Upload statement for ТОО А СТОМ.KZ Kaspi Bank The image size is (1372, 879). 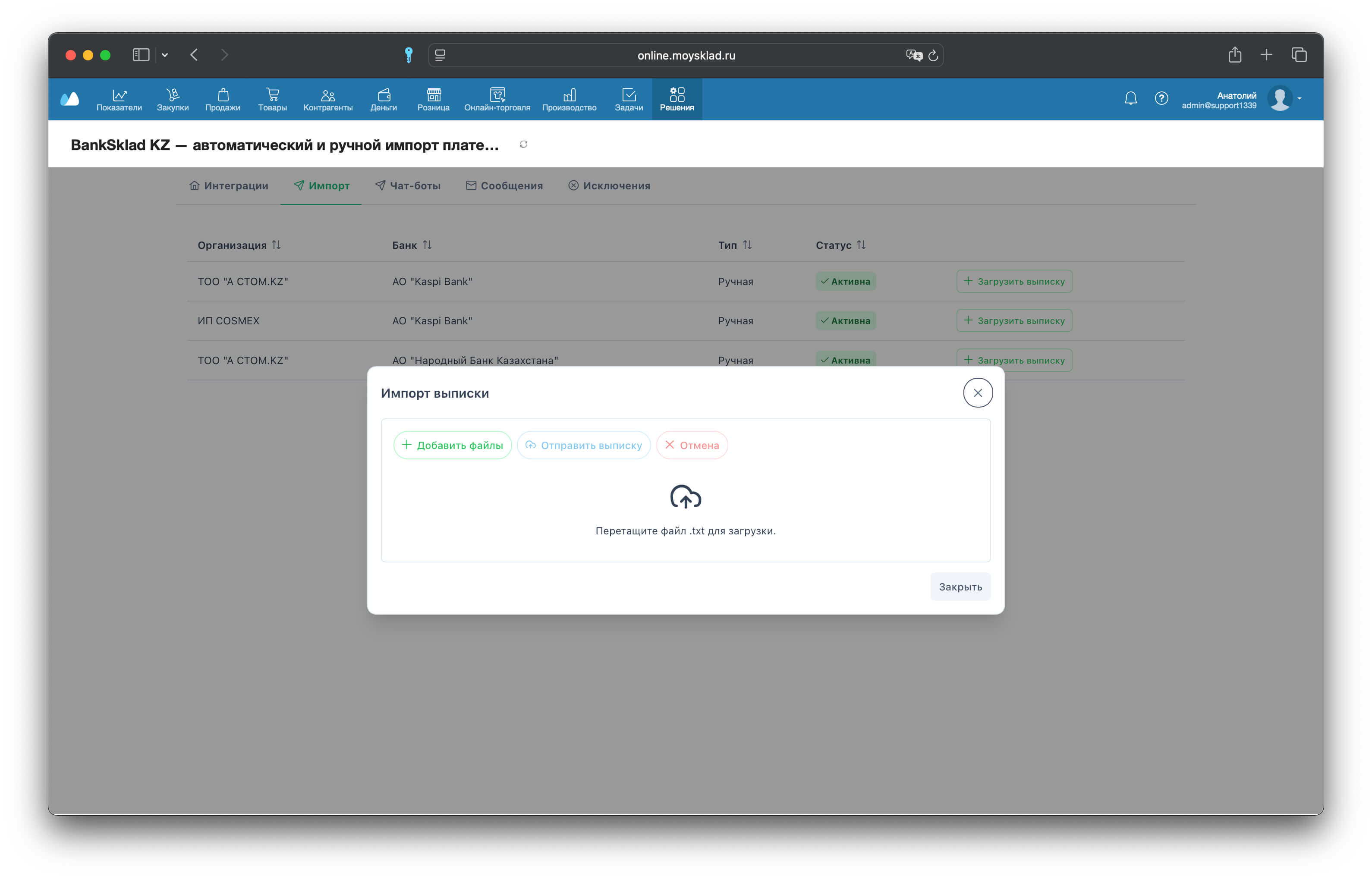[1014, 281]
